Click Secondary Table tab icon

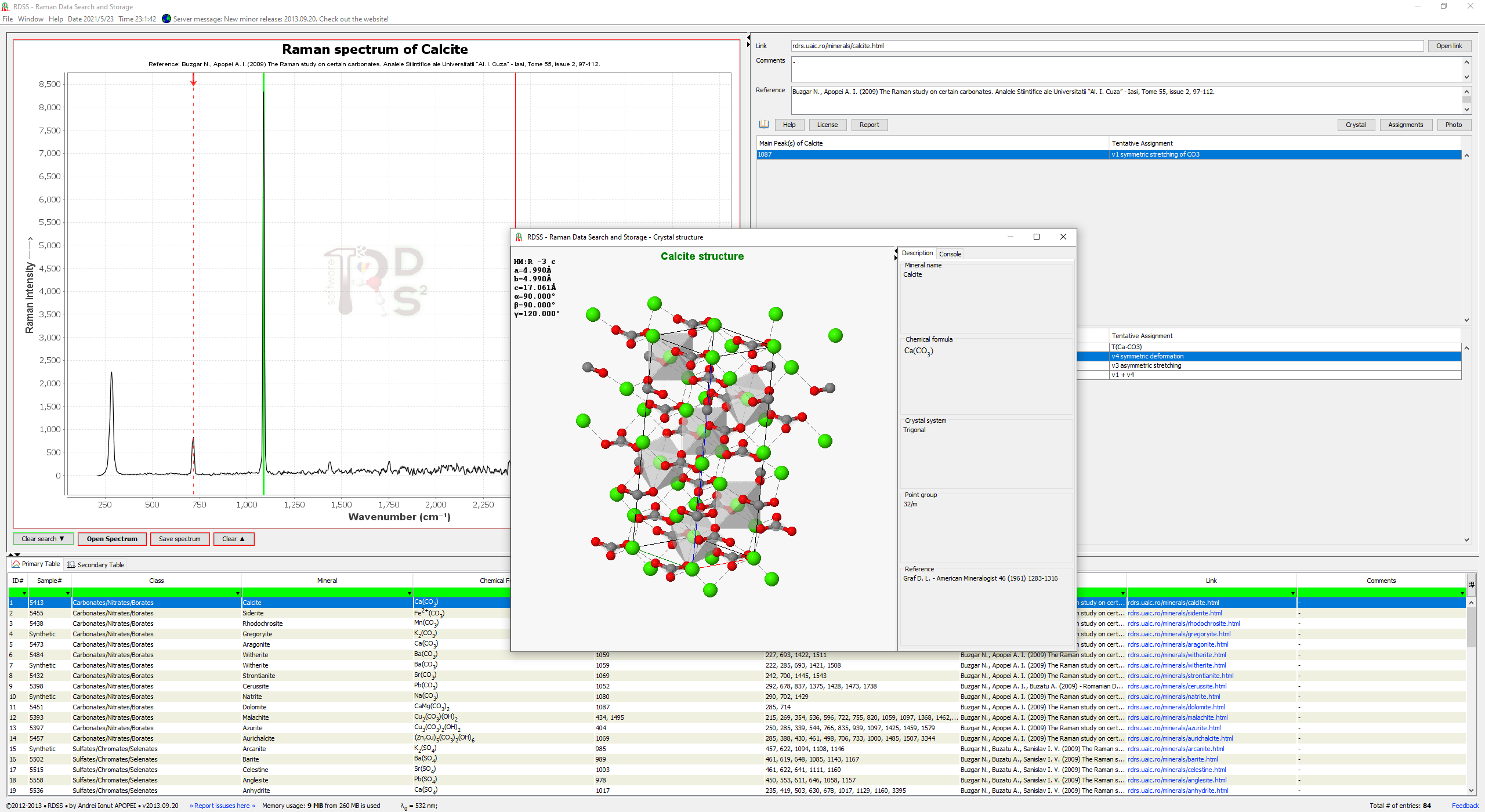pyautogui.click(x=71, y=565)
